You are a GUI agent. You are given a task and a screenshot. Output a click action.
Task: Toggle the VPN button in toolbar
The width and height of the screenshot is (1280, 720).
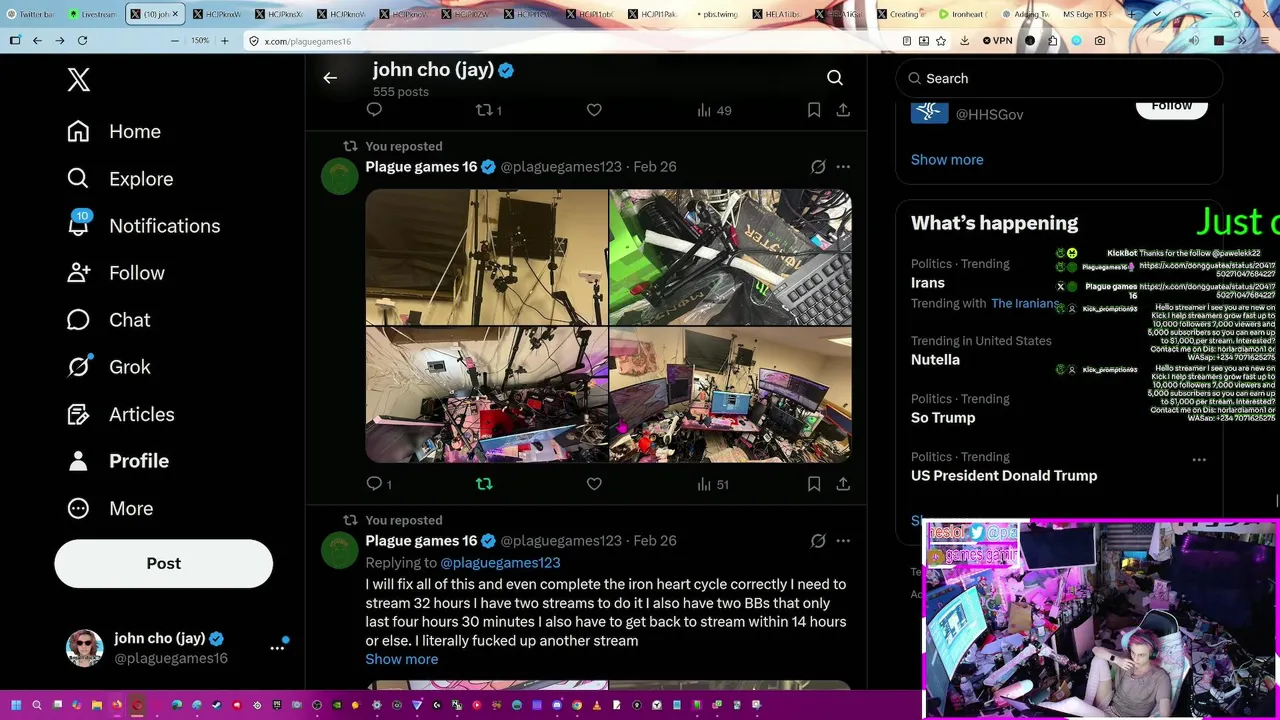tap(997, 41)
